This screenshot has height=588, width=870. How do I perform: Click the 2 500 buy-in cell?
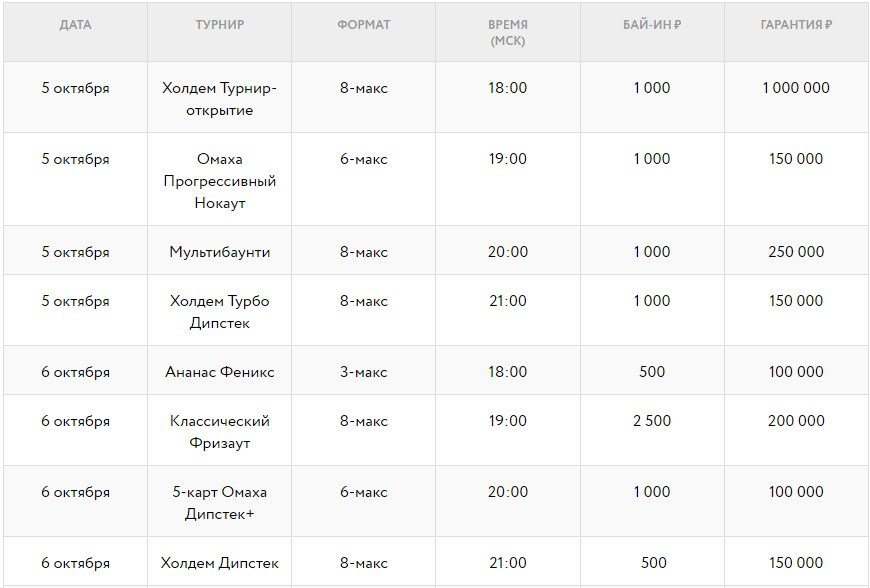tap(651, 421)
